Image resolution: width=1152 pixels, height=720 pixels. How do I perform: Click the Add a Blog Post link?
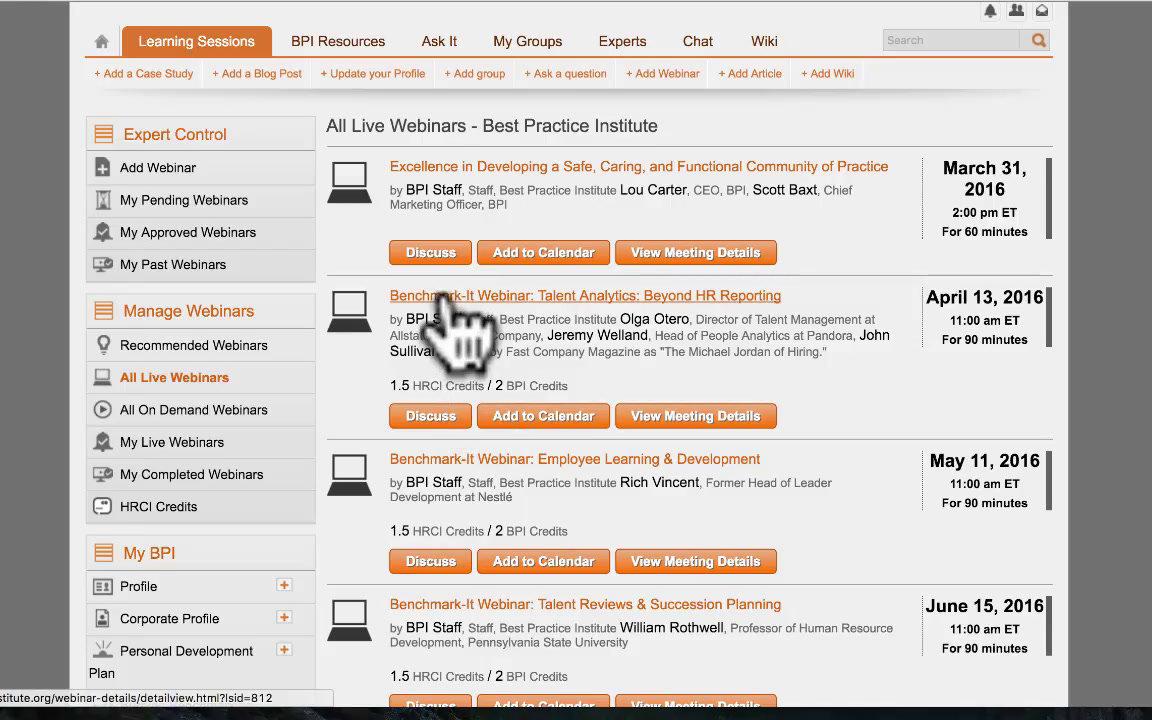point(257,73)
